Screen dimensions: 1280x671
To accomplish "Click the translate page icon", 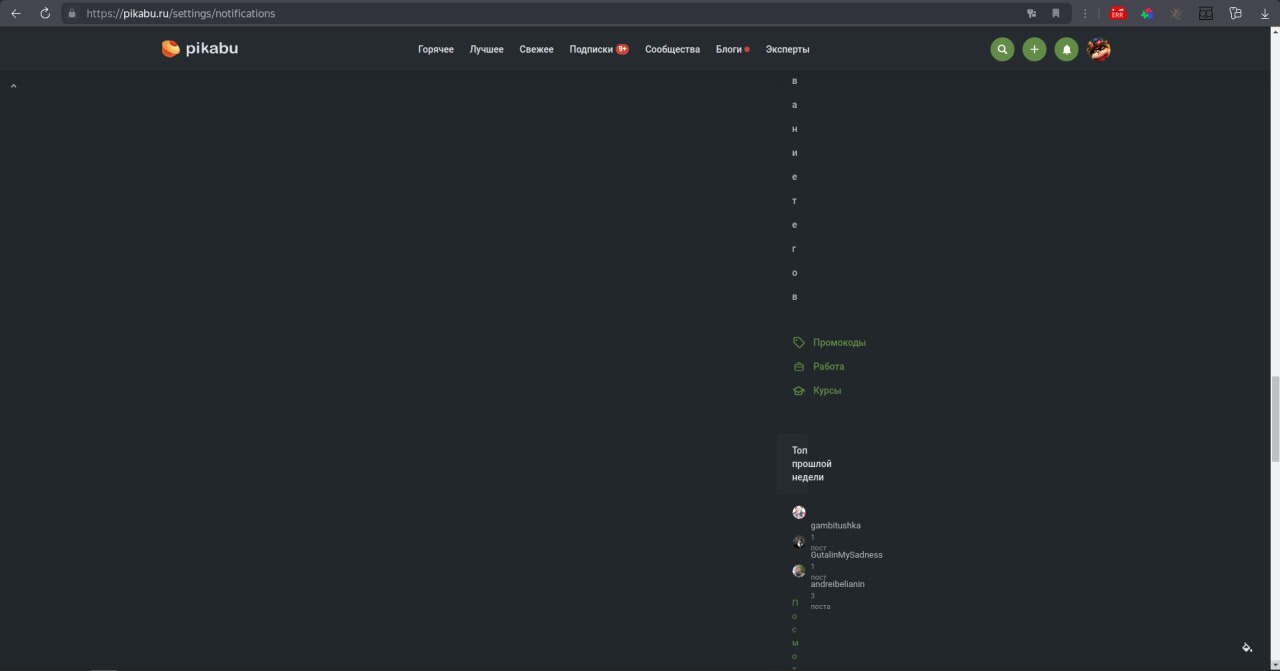I will 1031,14.
